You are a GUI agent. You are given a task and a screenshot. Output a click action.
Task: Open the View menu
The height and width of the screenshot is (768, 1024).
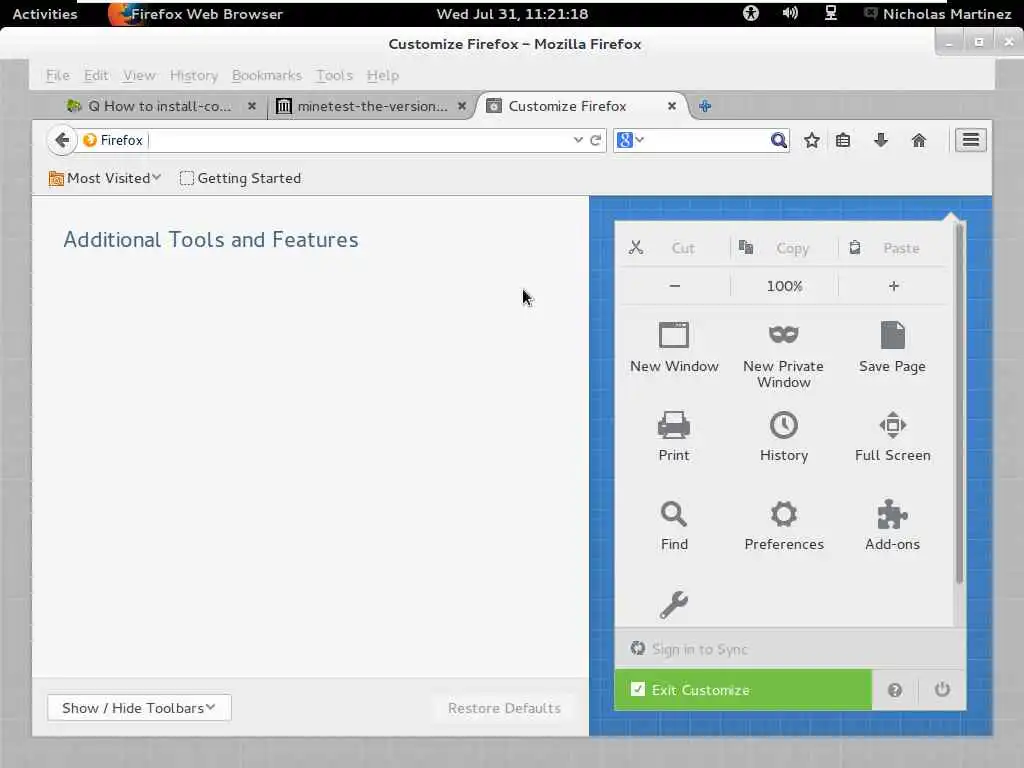pos(139,75)
